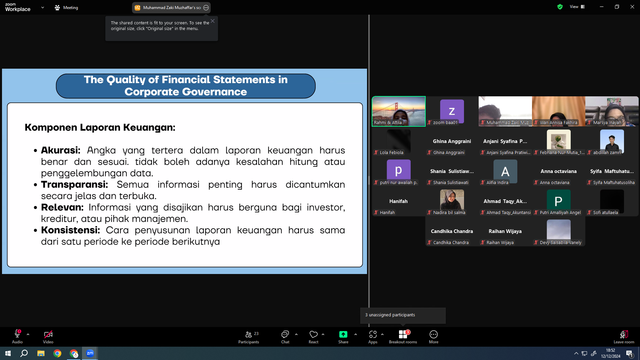Screen dimensions: 640x360
Task: Select the putri nur awaliah tile
Action: [399, 171]
